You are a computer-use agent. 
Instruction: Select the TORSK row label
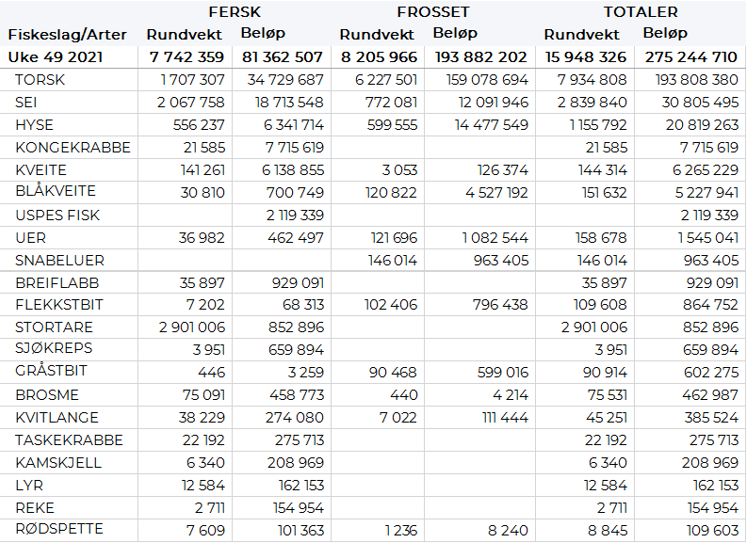click(x=39, y=79)
